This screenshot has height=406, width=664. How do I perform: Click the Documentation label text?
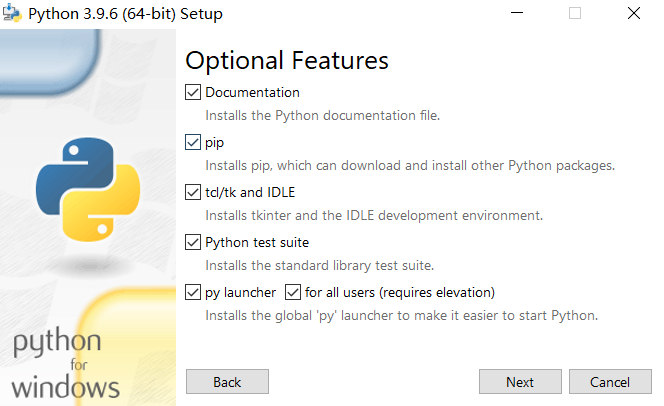252,92
